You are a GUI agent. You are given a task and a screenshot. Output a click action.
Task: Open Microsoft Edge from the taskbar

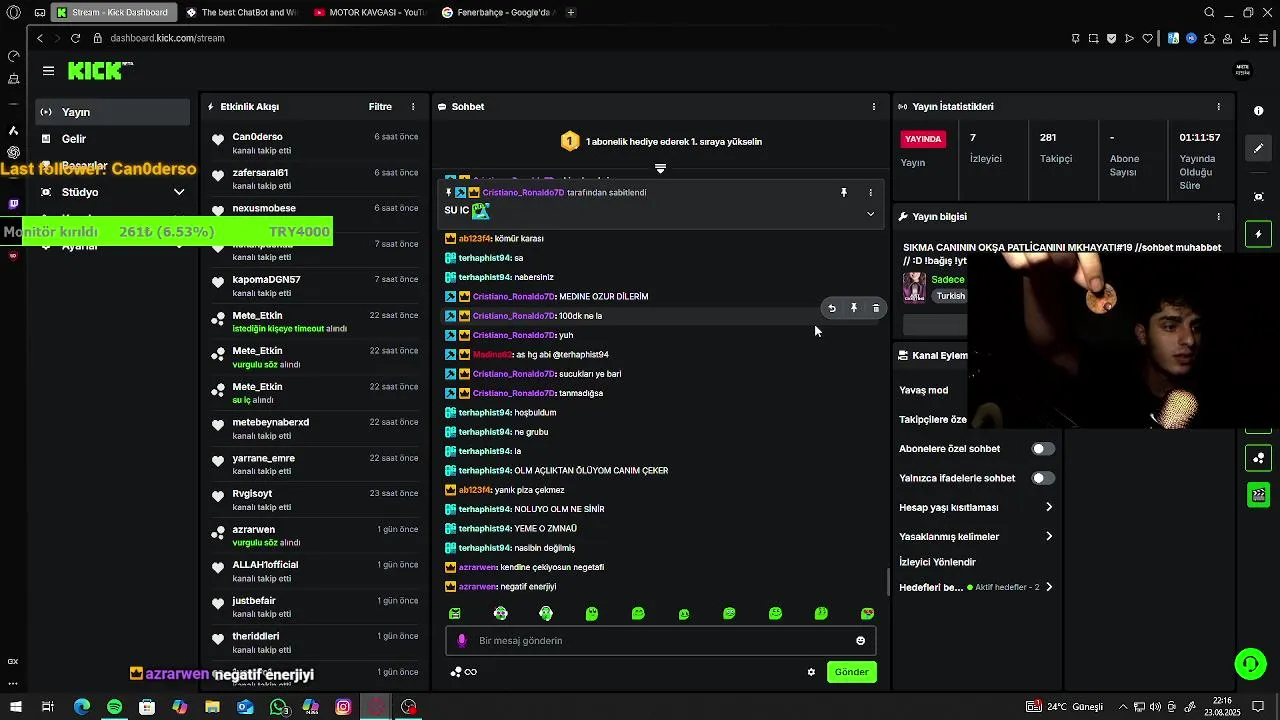(x=82, y=707)
